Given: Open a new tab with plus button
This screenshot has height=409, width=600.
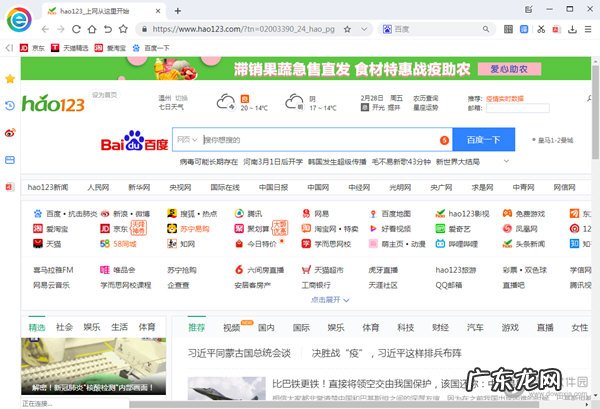Looking at the screenshot, I should pos(178,11).
